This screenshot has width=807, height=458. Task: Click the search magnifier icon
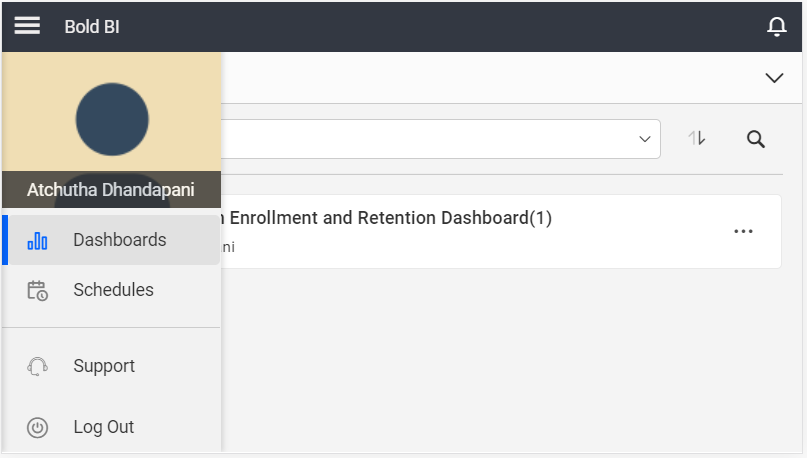click(756, 139)
